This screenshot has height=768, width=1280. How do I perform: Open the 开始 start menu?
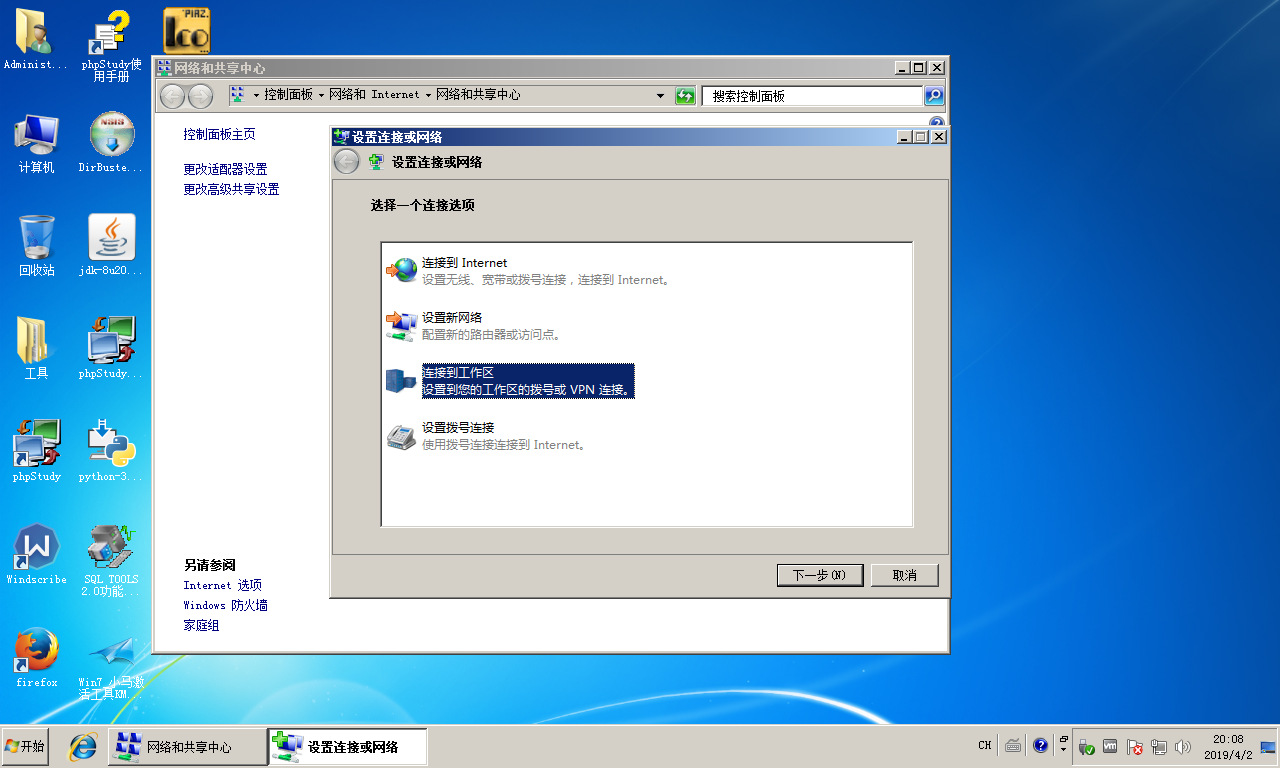[x=25, y=746]
